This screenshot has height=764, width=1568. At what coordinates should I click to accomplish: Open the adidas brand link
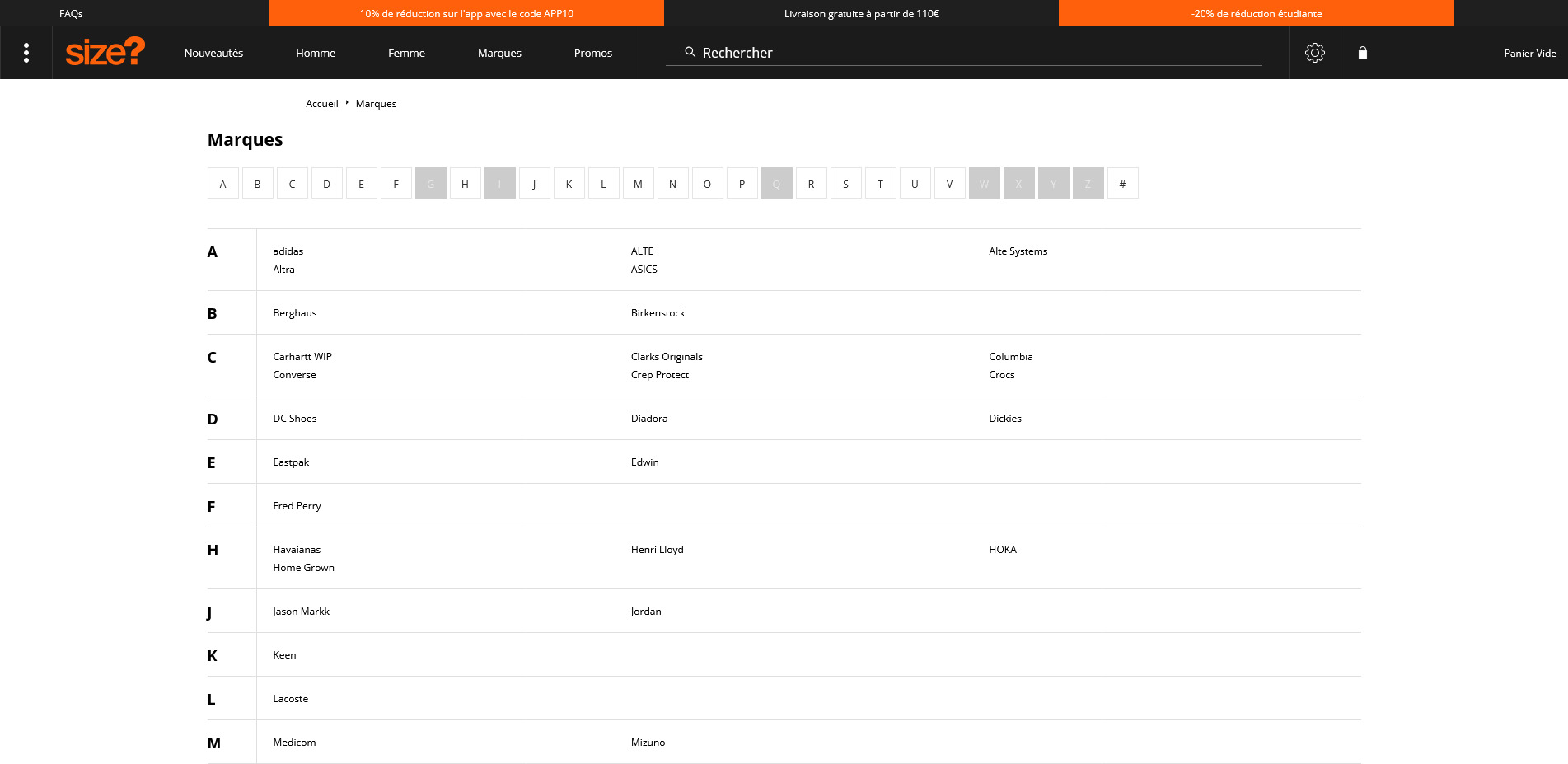[x=288, y=251]
